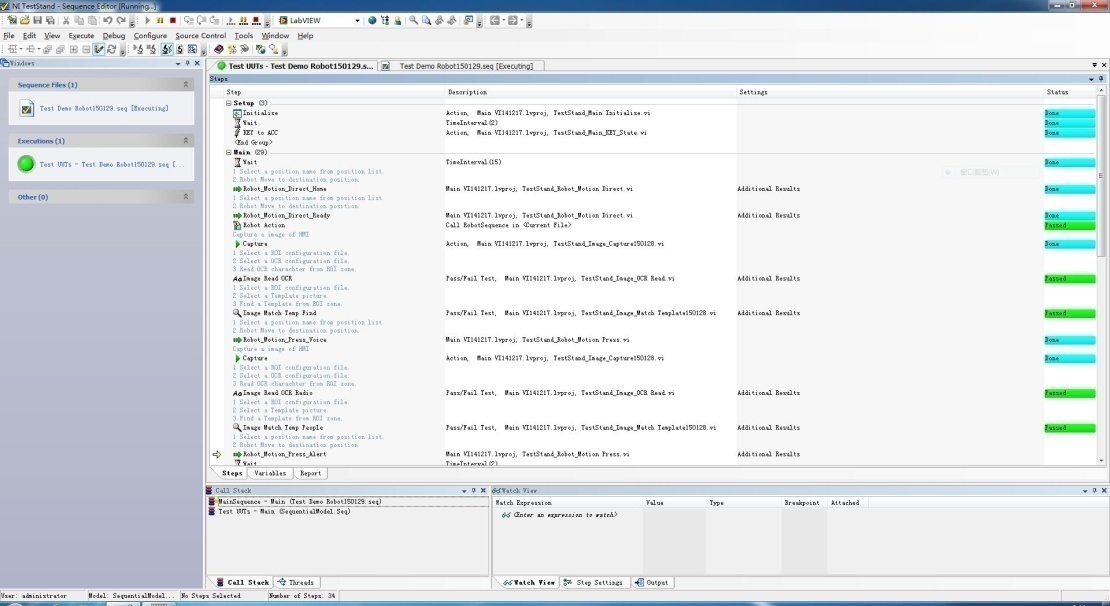Viewport: 1110px width, 606px height.
Task: Click the Open file folder toolbar icon
Action: point(25,21)
